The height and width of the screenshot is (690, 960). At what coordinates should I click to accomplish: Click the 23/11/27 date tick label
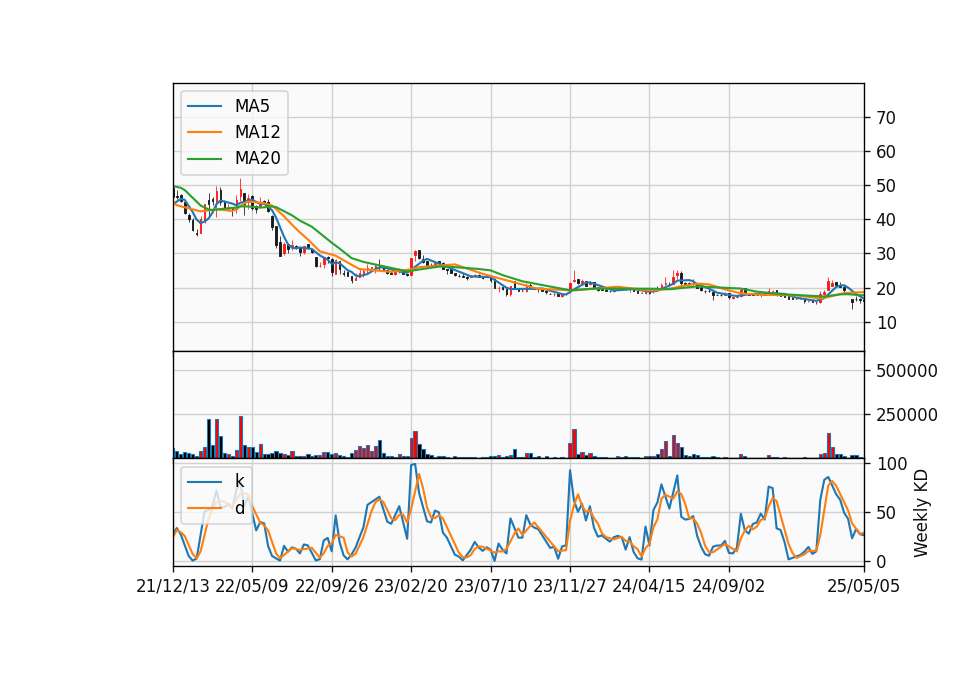click(x=570, y=587)
